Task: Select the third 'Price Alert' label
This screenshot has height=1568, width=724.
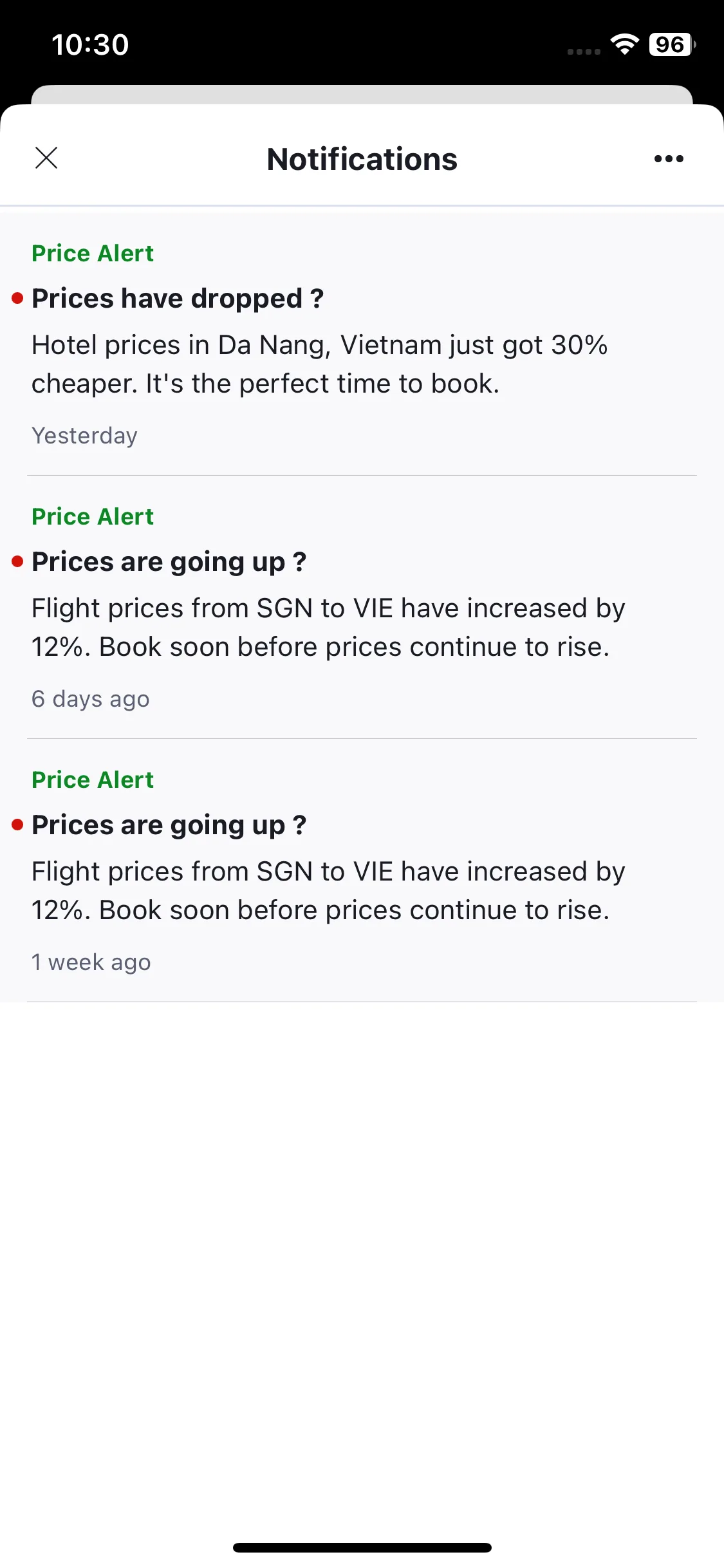Action: tap(93, 779)
